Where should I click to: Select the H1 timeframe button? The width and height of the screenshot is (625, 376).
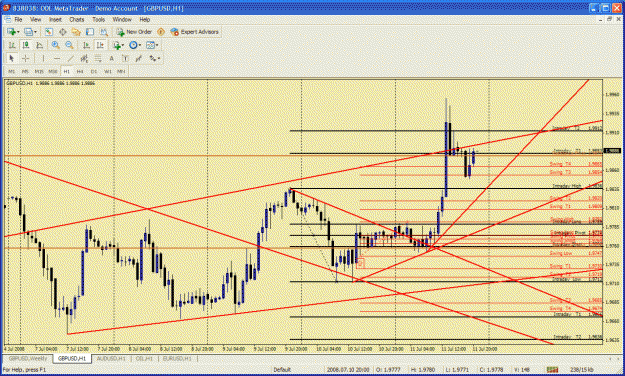[x=67, y=71]
